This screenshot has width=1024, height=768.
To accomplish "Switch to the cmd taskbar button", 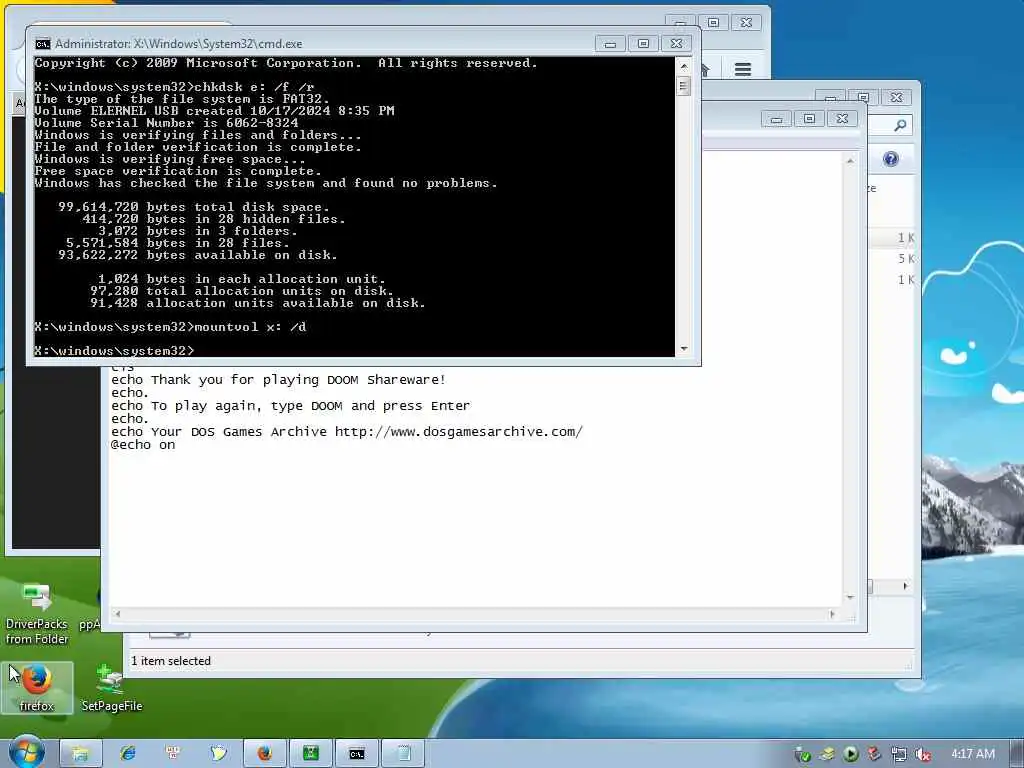I will coord(357,754).
